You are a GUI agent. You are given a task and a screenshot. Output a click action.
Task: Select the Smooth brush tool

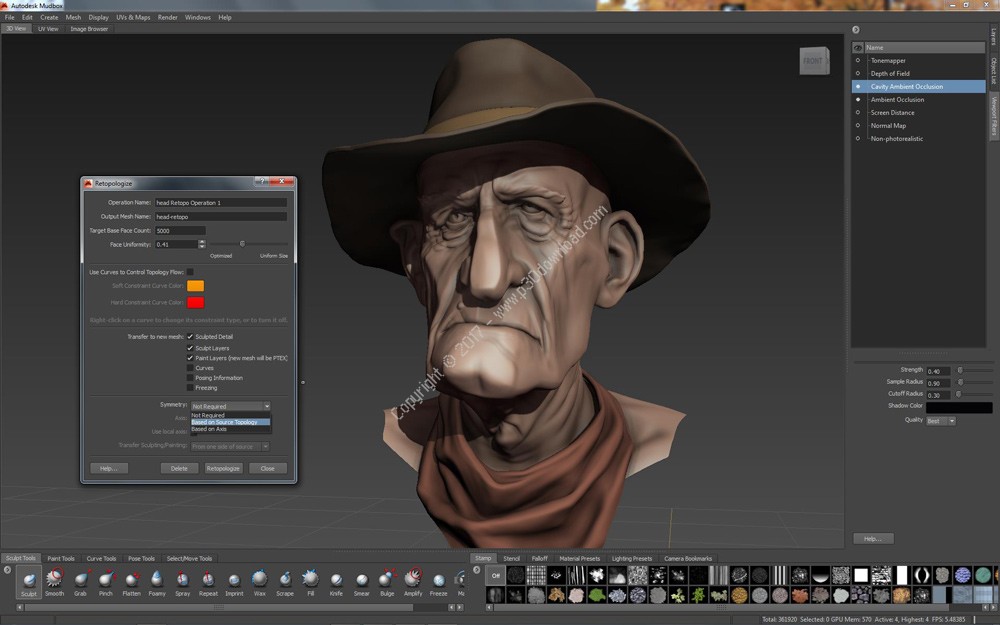click(x=54, y=582)
